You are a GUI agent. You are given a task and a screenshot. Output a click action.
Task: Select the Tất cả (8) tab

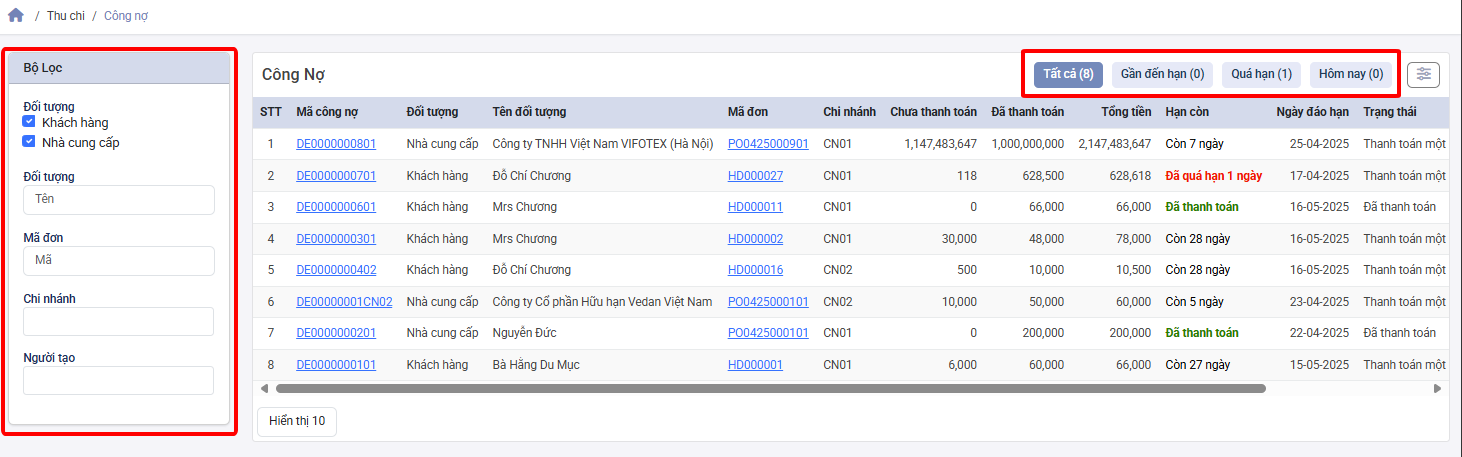[x=1068, y=74]
